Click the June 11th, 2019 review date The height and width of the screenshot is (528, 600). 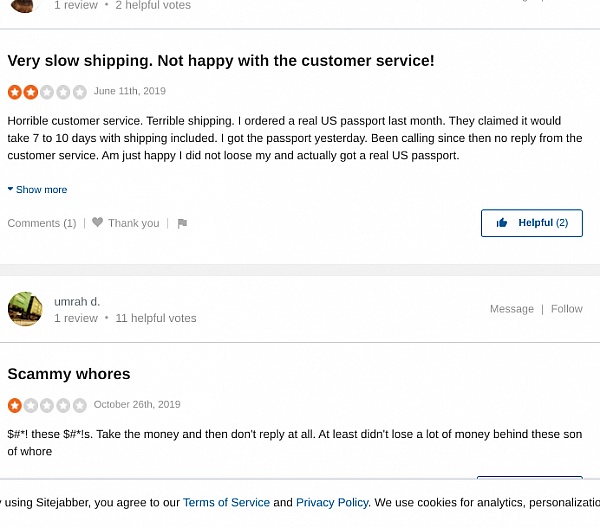point(130,91)
